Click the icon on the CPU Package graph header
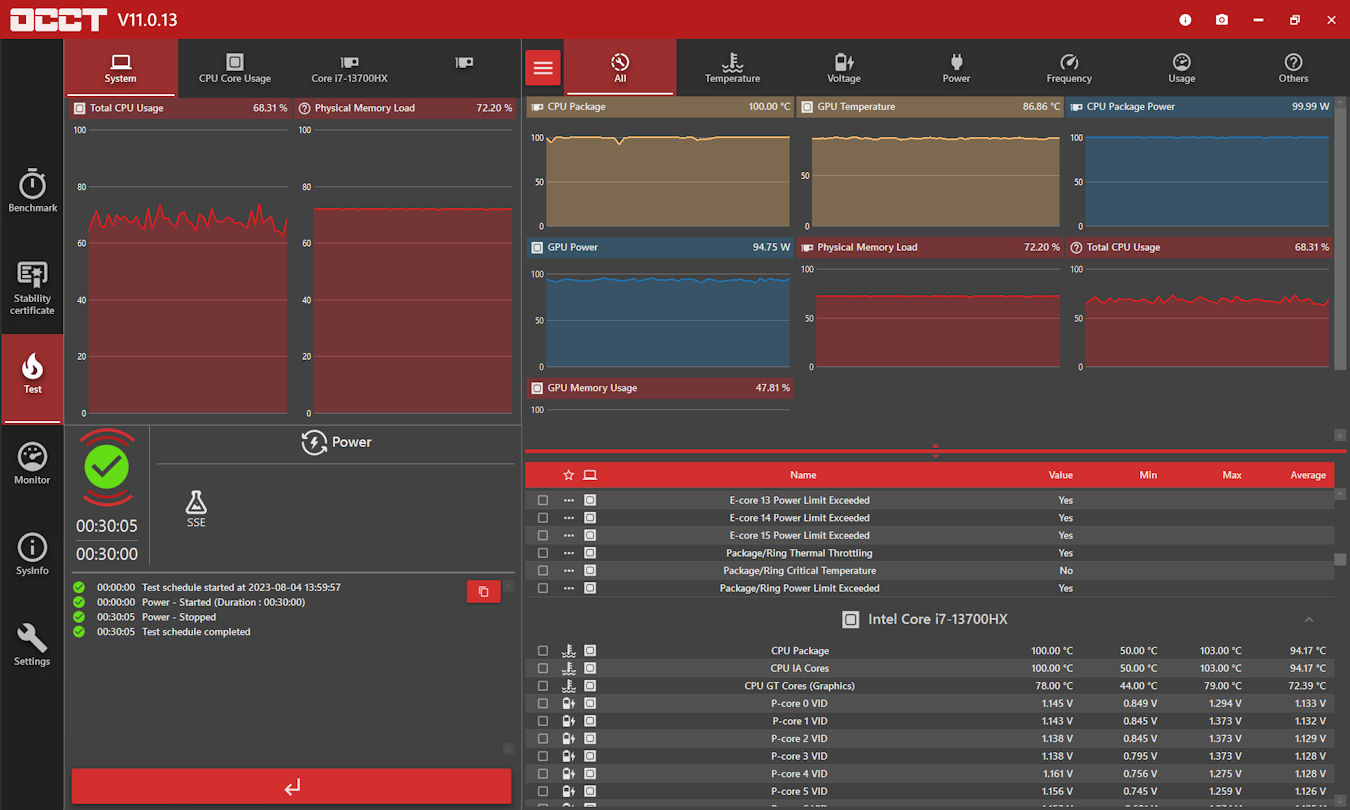This screenshot has width=1350, height=810. point(537,107)
